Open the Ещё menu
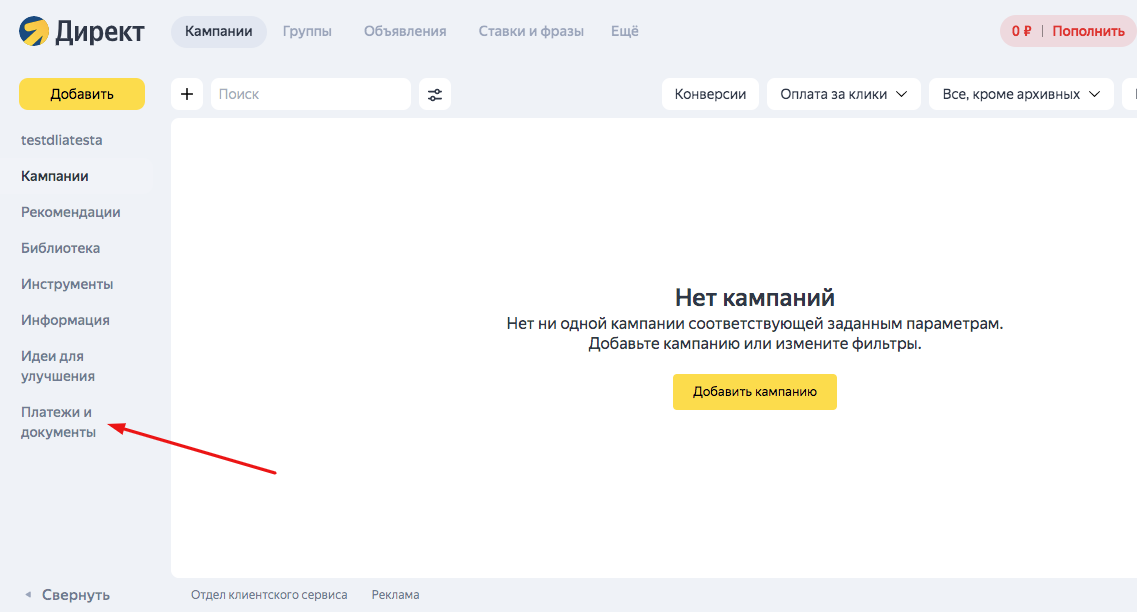This screenshot has height=612, width=1137. pos(625,31)
